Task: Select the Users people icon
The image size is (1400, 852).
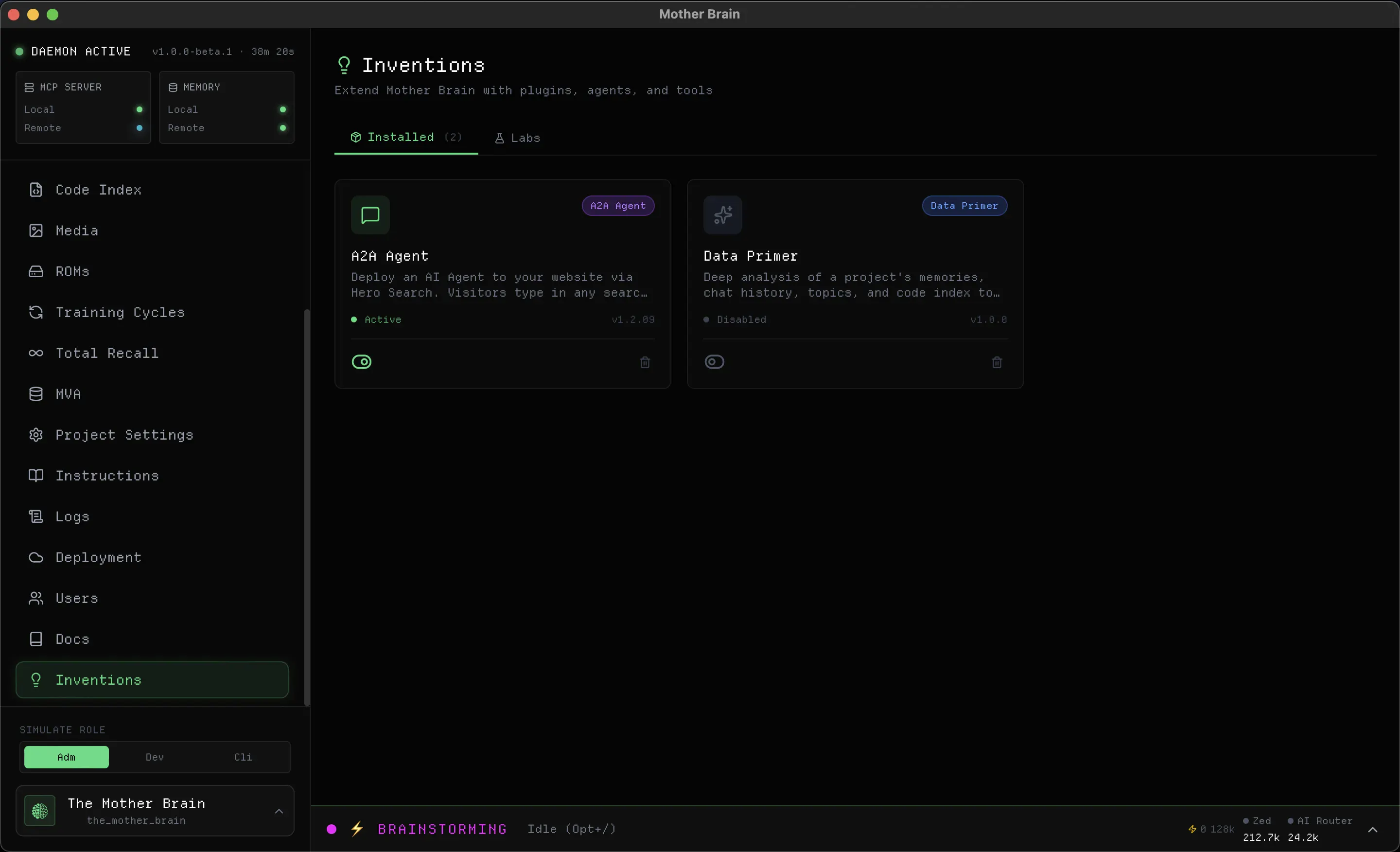Action: pos(36,599)
